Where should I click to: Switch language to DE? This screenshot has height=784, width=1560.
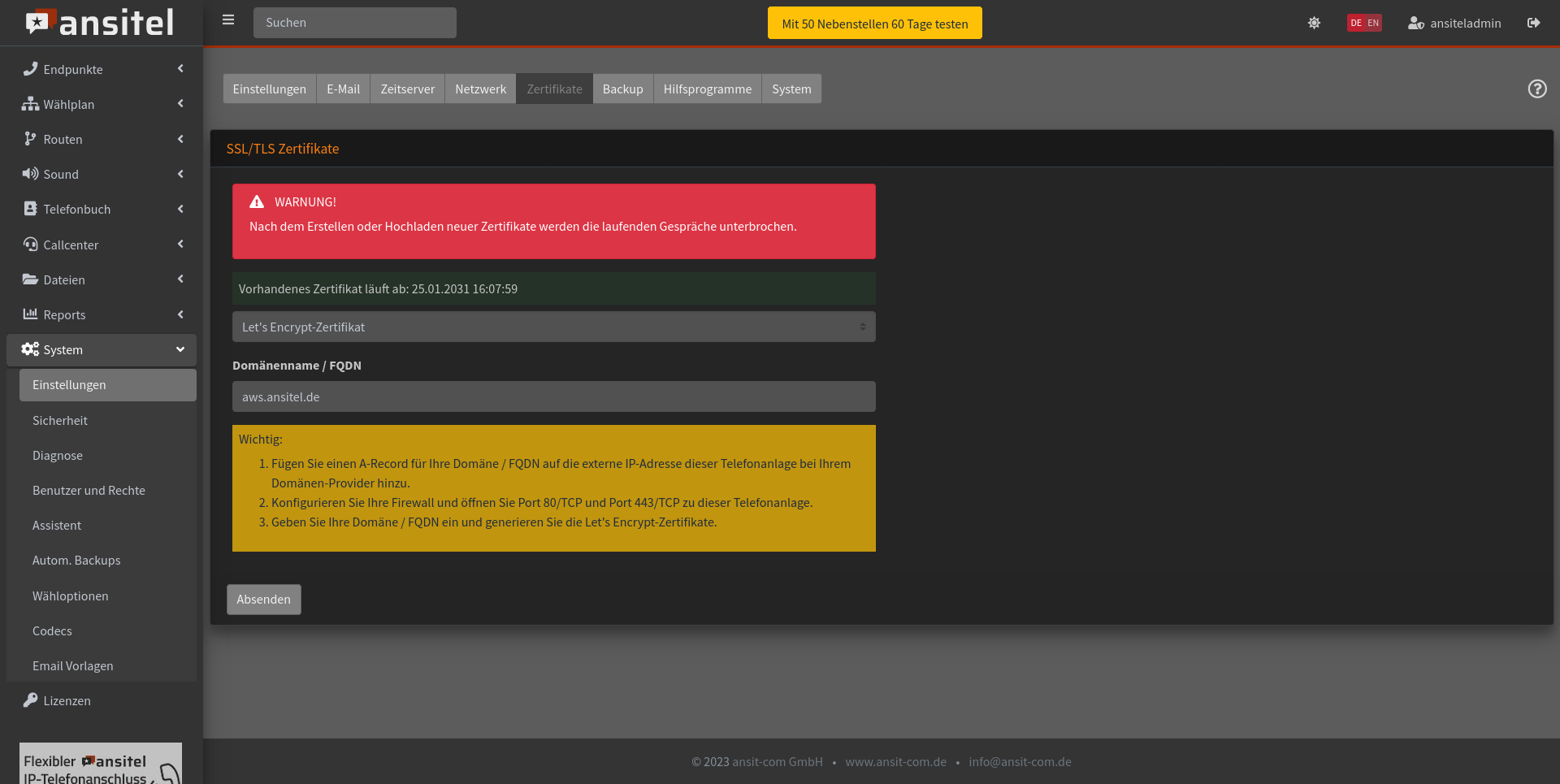click(1355, 23)
